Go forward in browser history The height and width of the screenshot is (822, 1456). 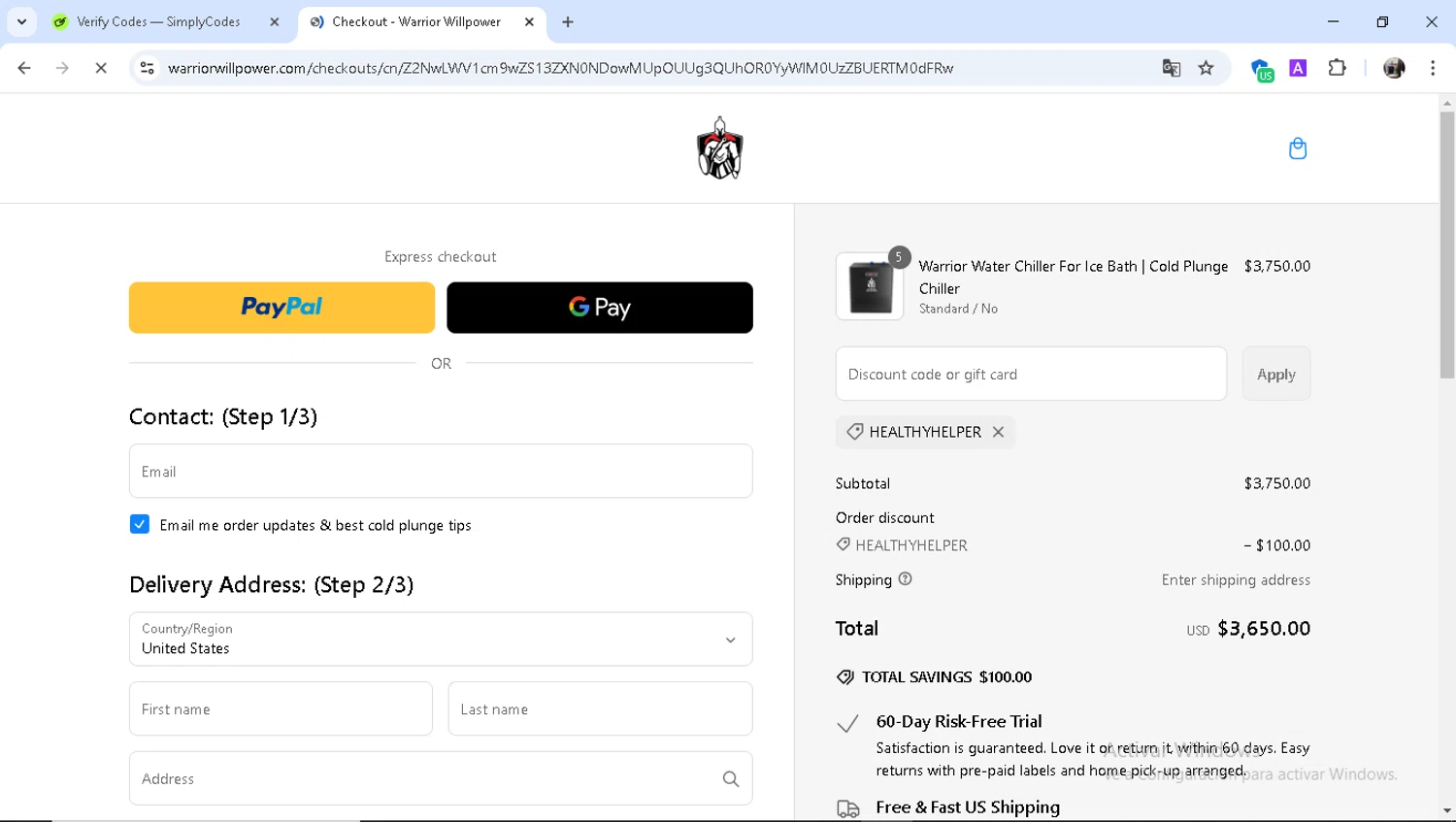62,68
